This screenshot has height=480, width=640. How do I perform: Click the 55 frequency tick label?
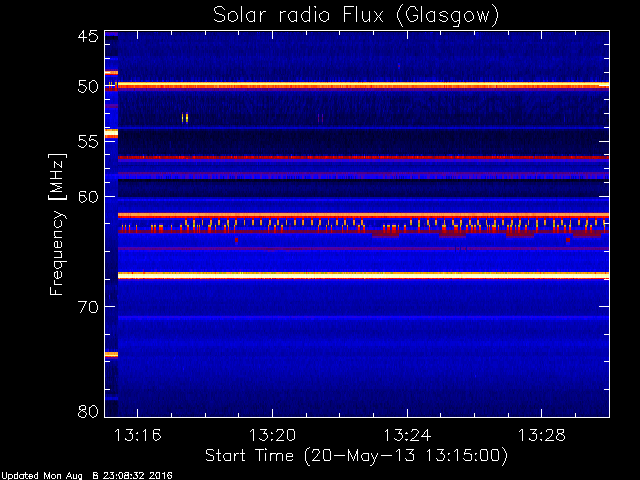pyautogui.click(x=88, y=141)
